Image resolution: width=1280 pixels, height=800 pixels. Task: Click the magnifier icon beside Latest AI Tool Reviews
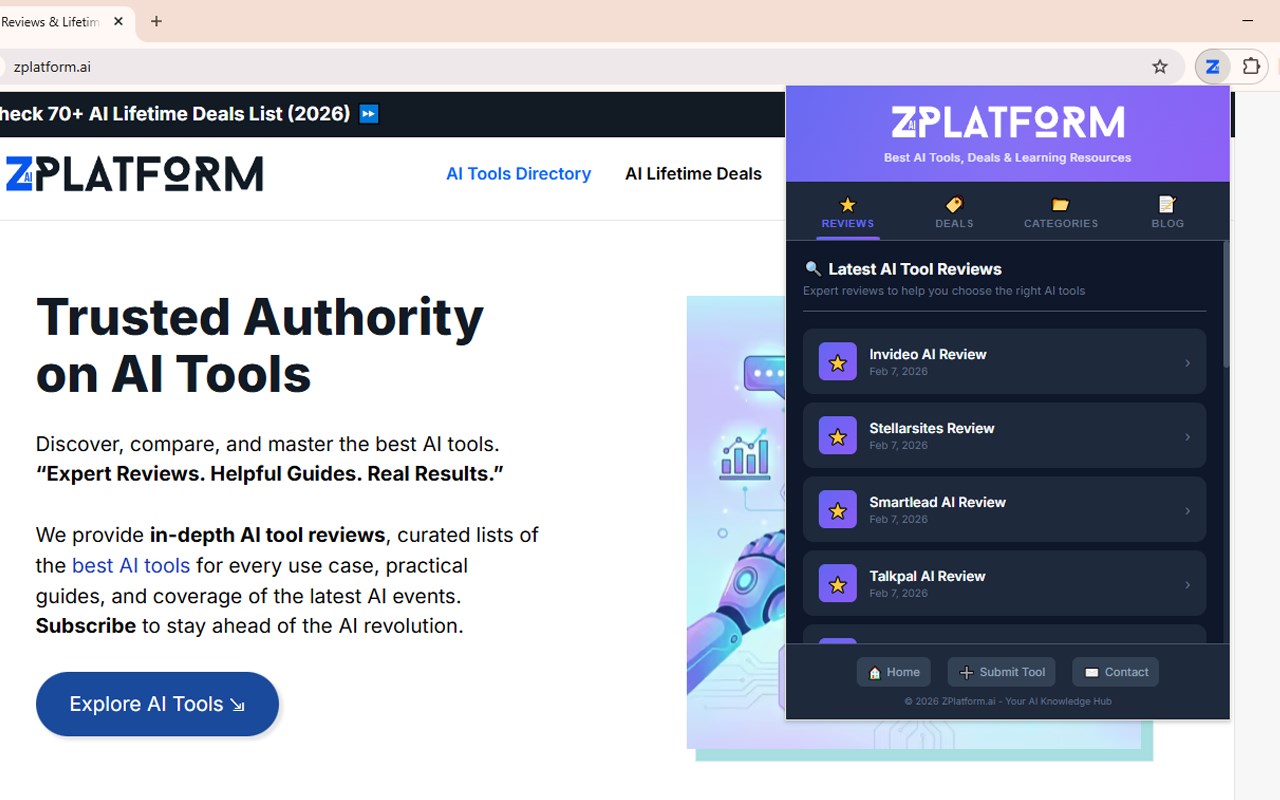[x=813, y=269]
